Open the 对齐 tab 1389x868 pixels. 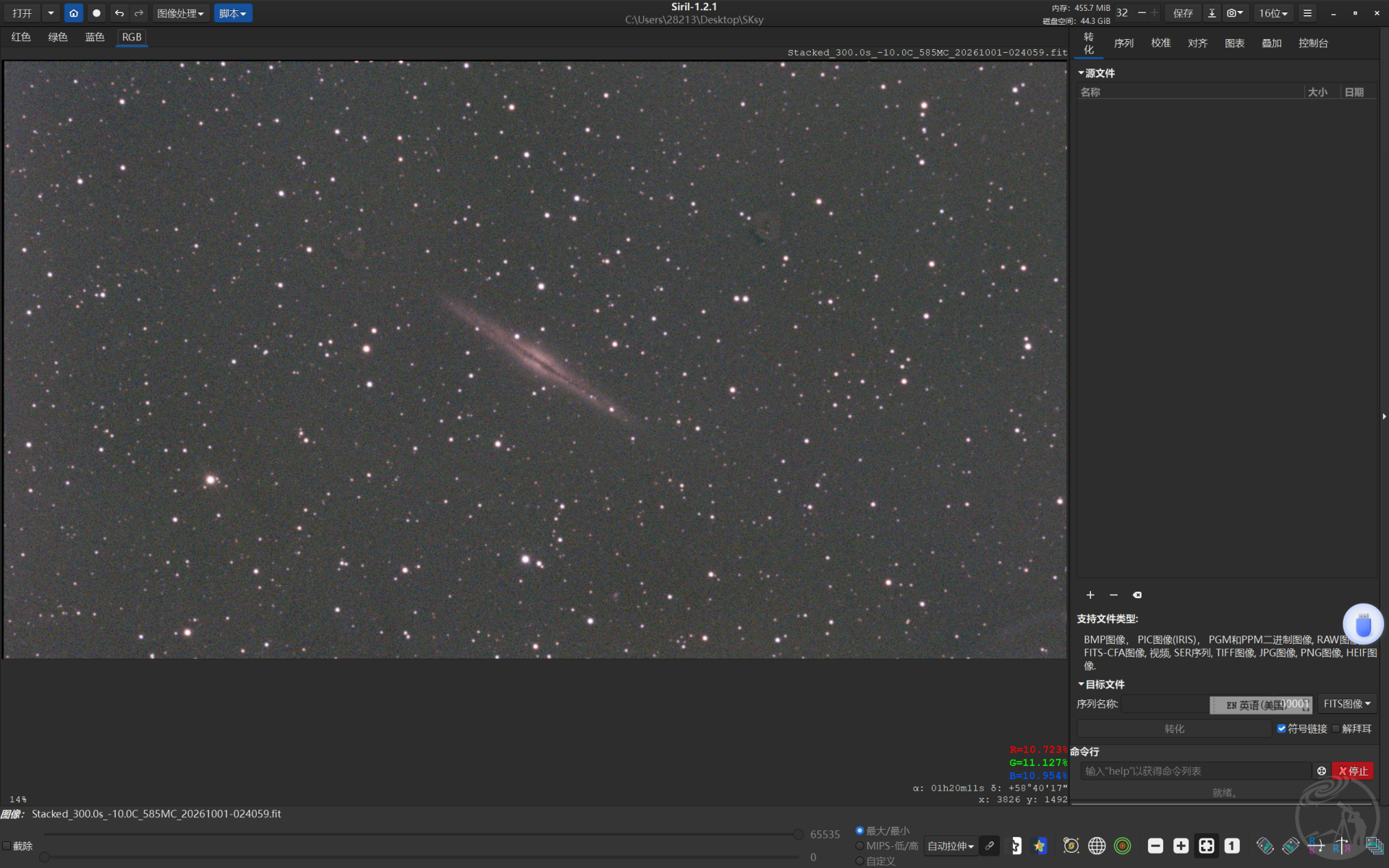click(1197, 43)
